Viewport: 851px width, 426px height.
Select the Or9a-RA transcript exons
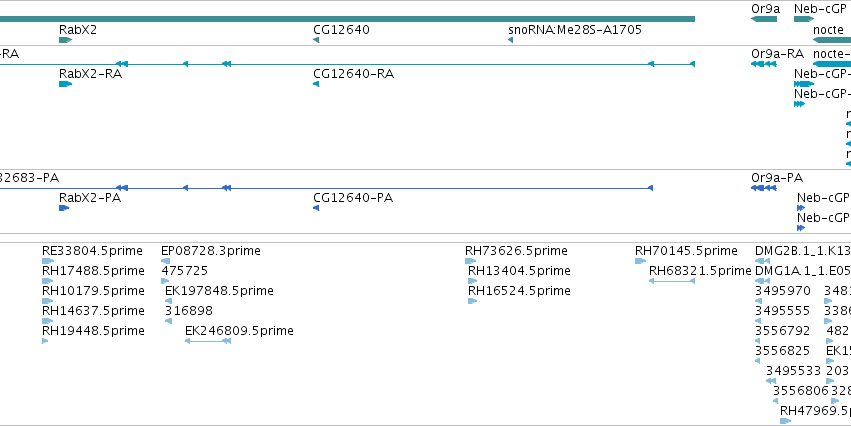[764, 64]
